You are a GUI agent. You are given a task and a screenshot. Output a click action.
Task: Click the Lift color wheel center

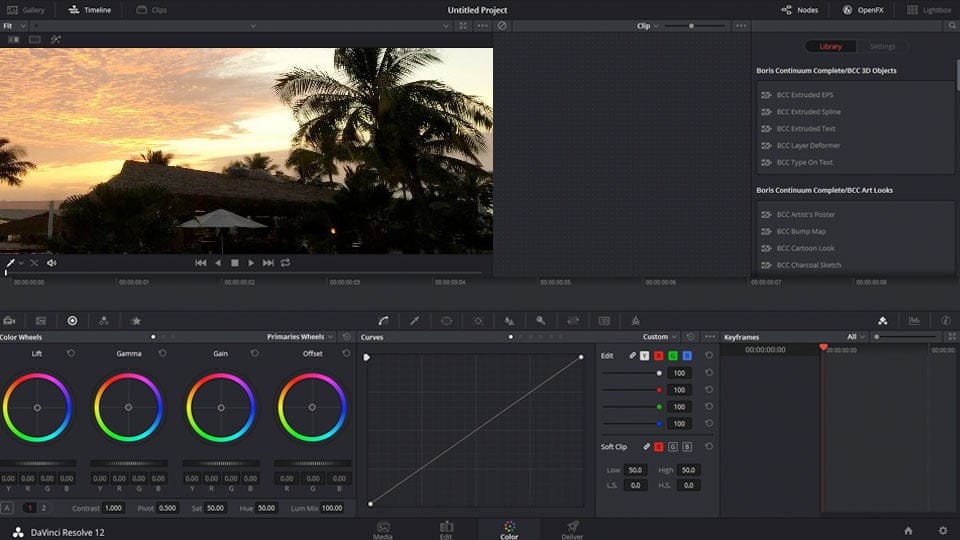(37, 407)
